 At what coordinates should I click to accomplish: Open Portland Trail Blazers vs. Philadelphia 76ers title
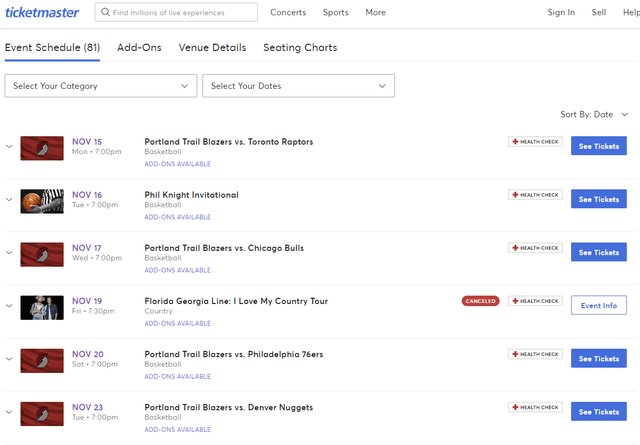pos(233,354)
